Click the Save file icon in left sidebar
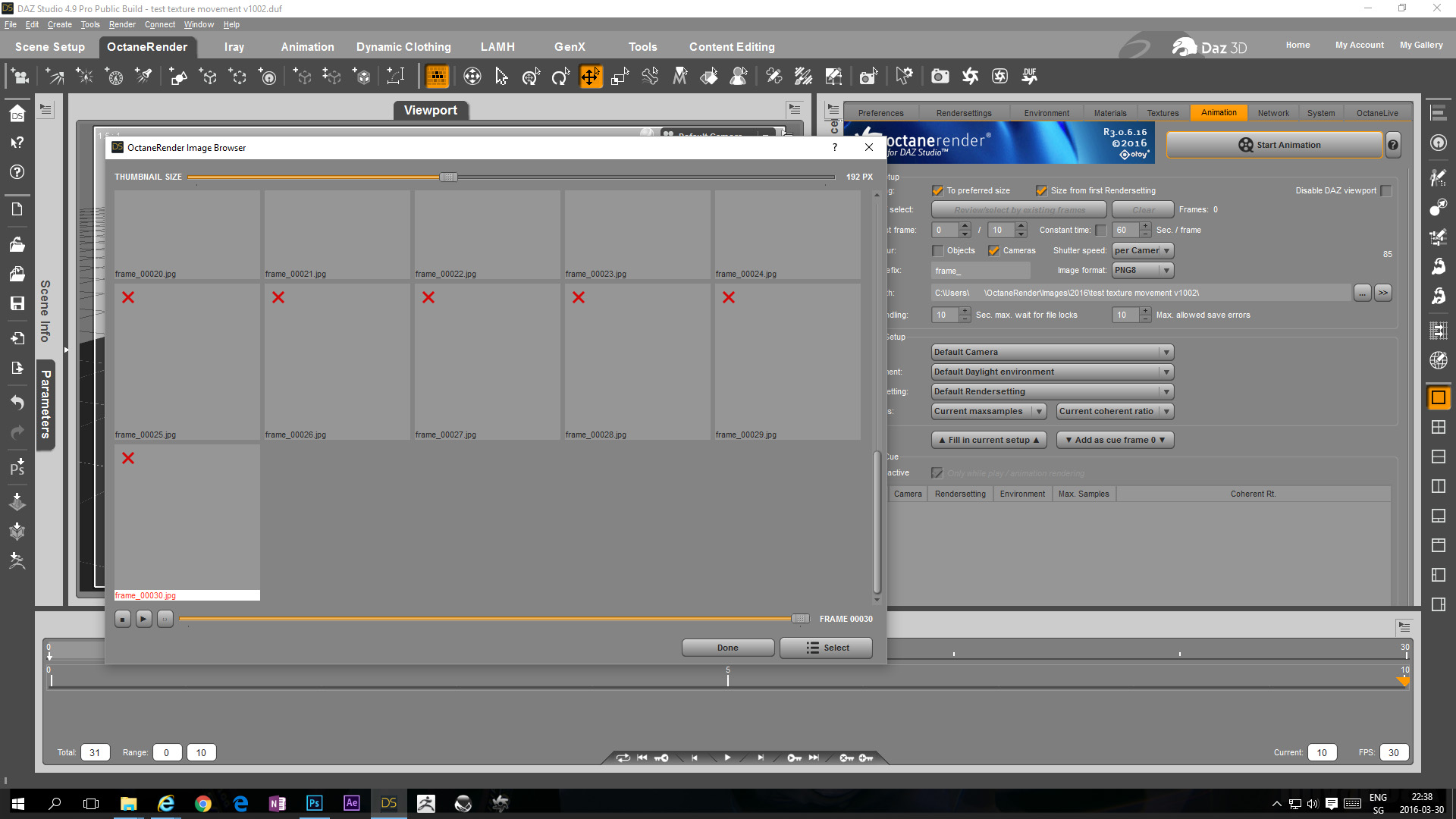 pos(17,303)
